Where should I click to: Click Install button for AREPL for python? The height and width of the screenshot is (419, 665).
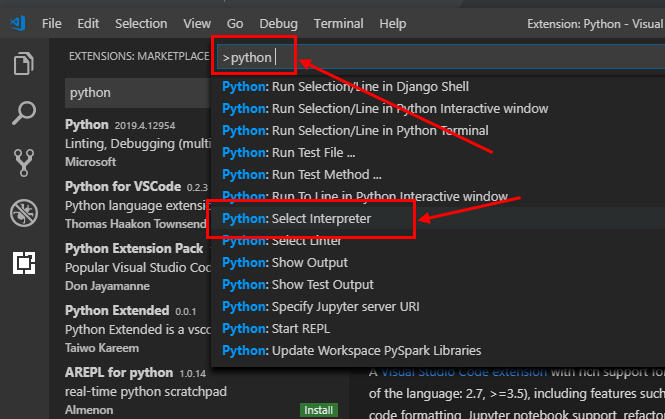(x=319, y=410)
